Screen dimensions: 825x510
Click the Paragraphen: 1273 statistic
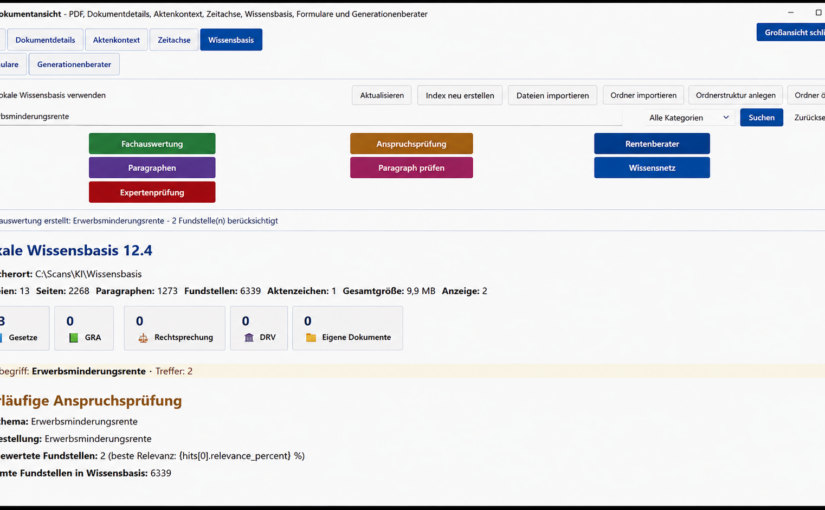pos(137,291)
